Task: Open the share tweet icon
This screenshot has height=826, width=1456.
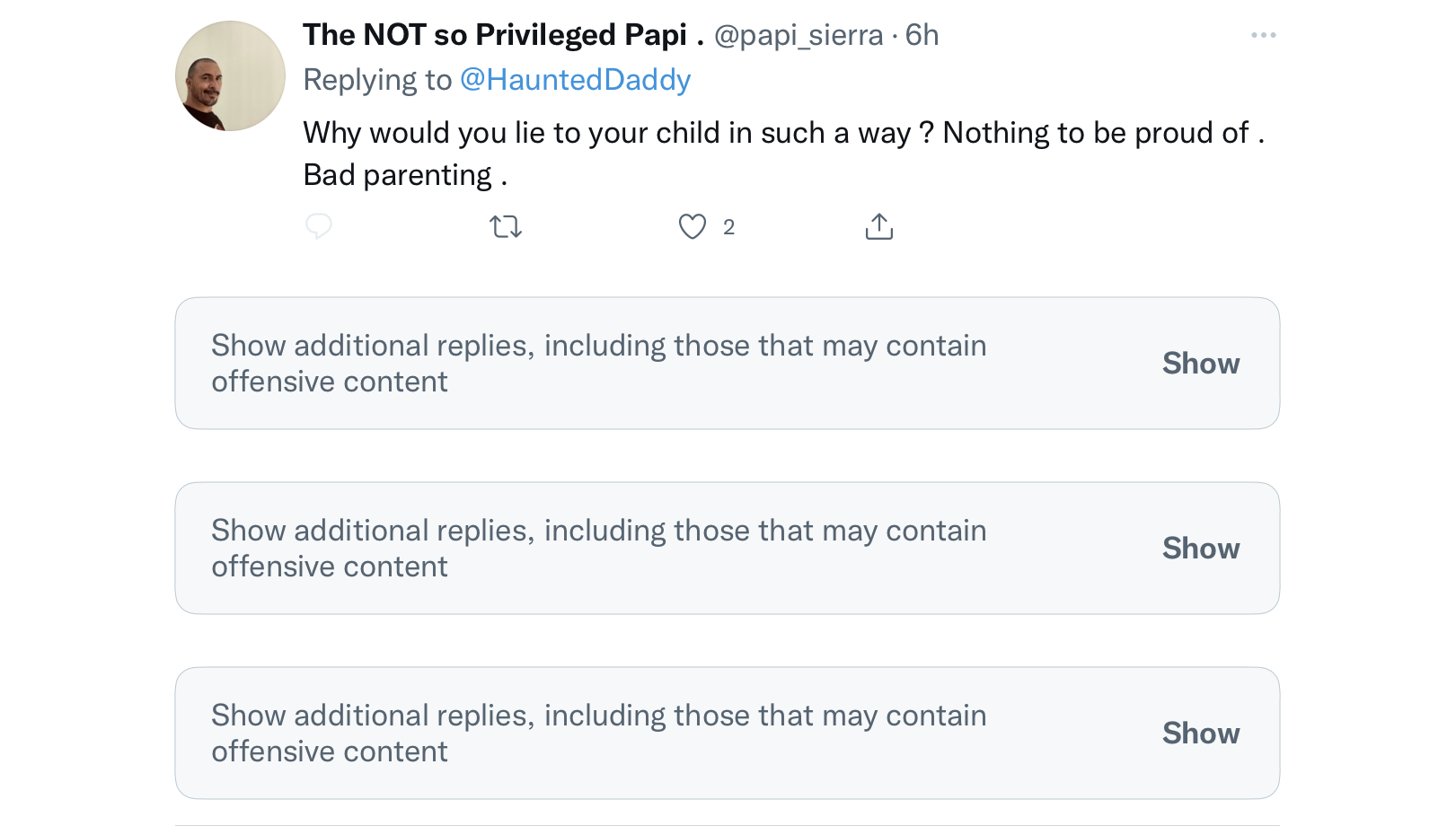Action: point(878,226)
